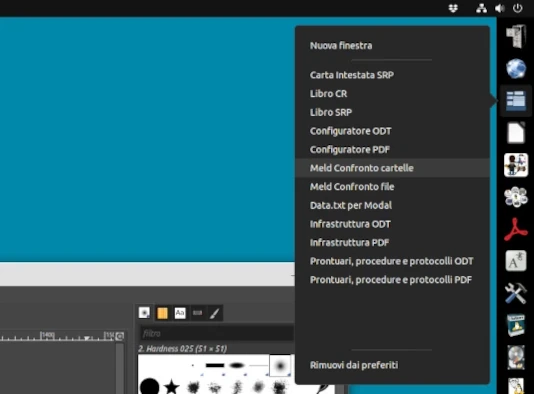534x394 pixels.
Task: Open the blank LibreOffice document icon
Action: (516, 133)
